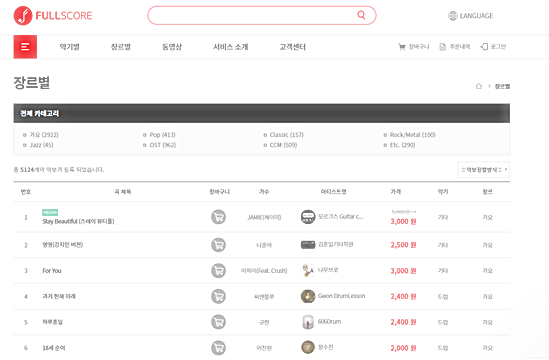Open the 서비스 소개 menu
Viewport: 549px width, 360px height.
point(231,47)
